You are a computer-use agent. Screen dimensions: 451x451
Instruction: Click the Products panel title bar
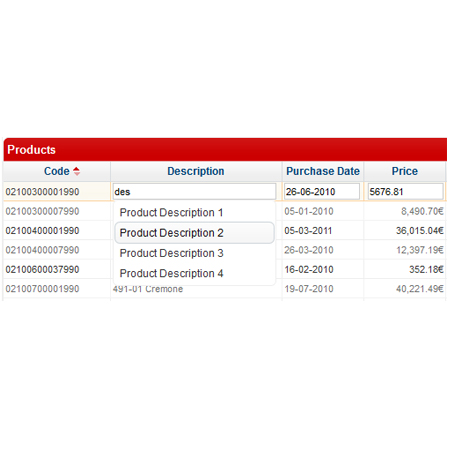pyautogui.click(x=225, y=150)
